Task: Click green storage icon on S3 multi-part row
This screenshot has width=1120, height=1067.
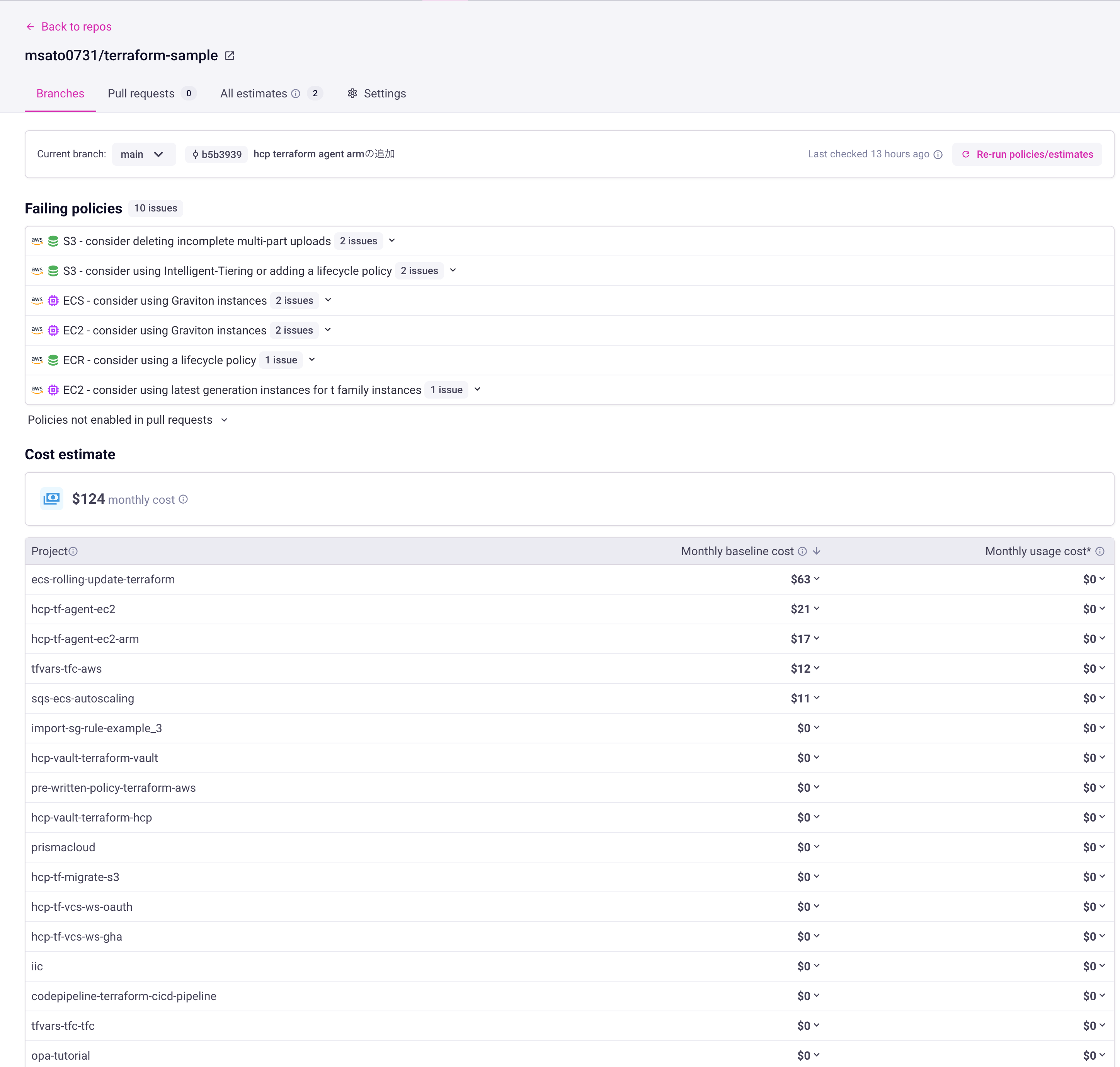Action: pyautogui.click(x=53, y=241)
